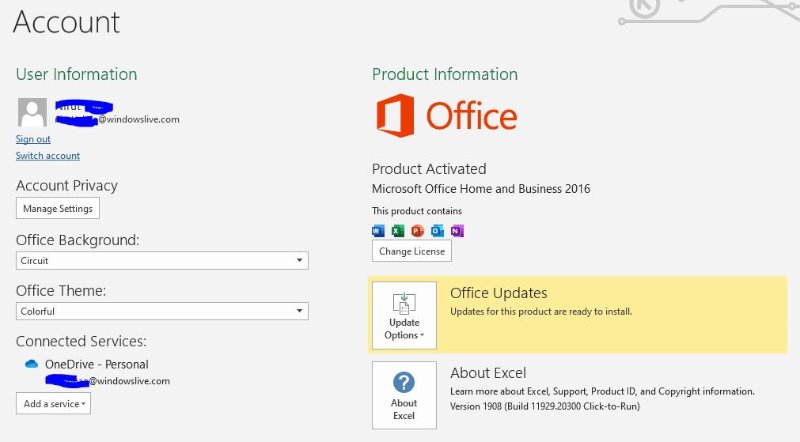Open the About Excel button
The width and height of the screenshot is (800, 442).
click(x=404, y=395)
